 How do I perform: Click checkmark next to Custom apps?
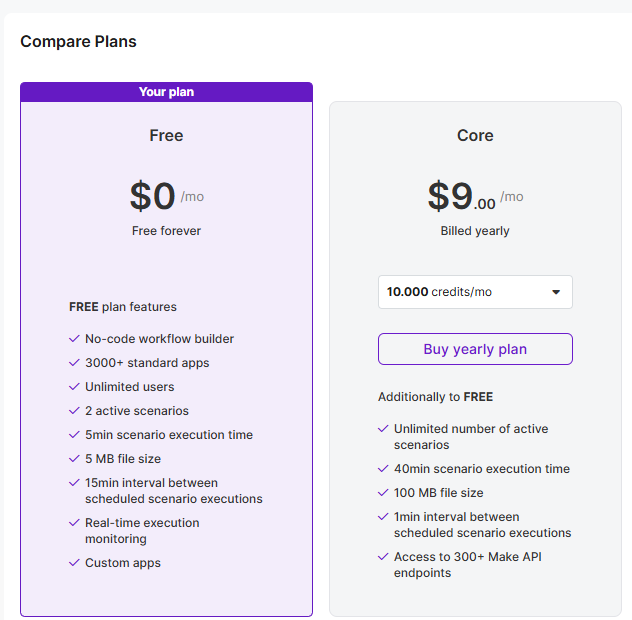74,563
